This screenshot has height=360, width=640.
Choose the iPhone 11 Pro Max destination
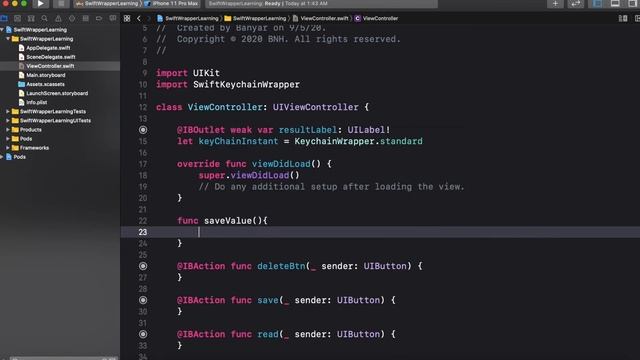(171, 3)
